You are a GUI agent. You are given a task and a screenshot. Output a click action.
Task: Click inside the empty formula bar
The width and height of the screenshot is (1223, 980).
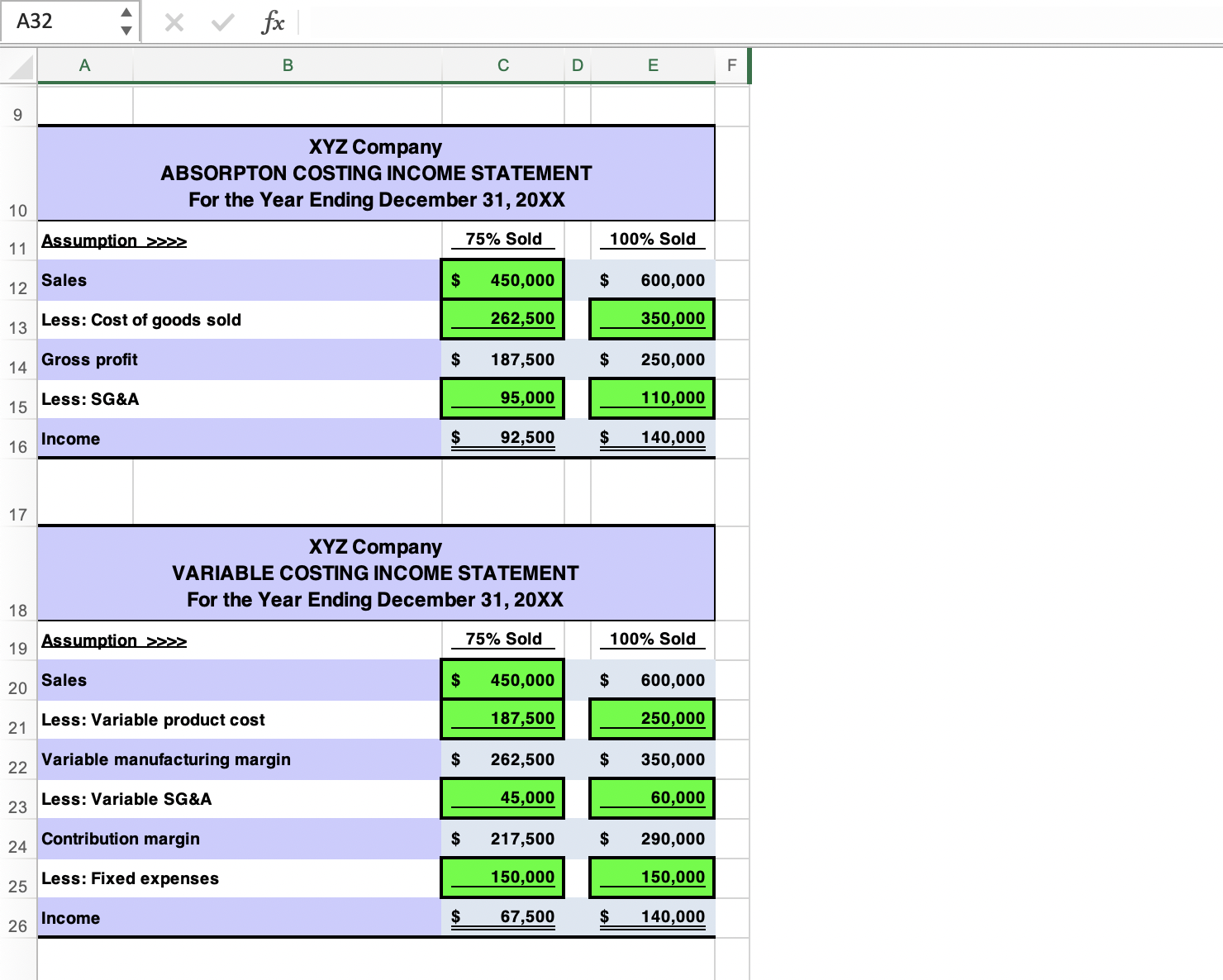578,22
